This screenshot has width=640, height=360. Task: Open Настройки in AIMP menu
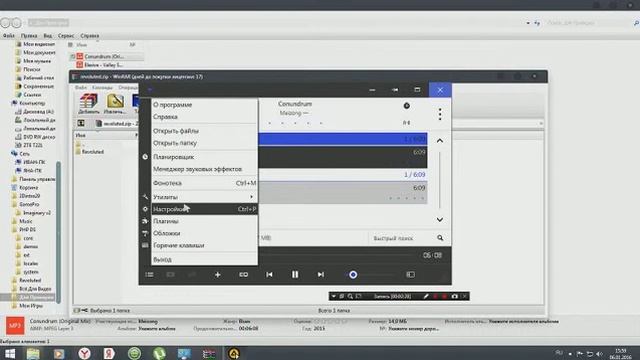click(x=204, y=209)
